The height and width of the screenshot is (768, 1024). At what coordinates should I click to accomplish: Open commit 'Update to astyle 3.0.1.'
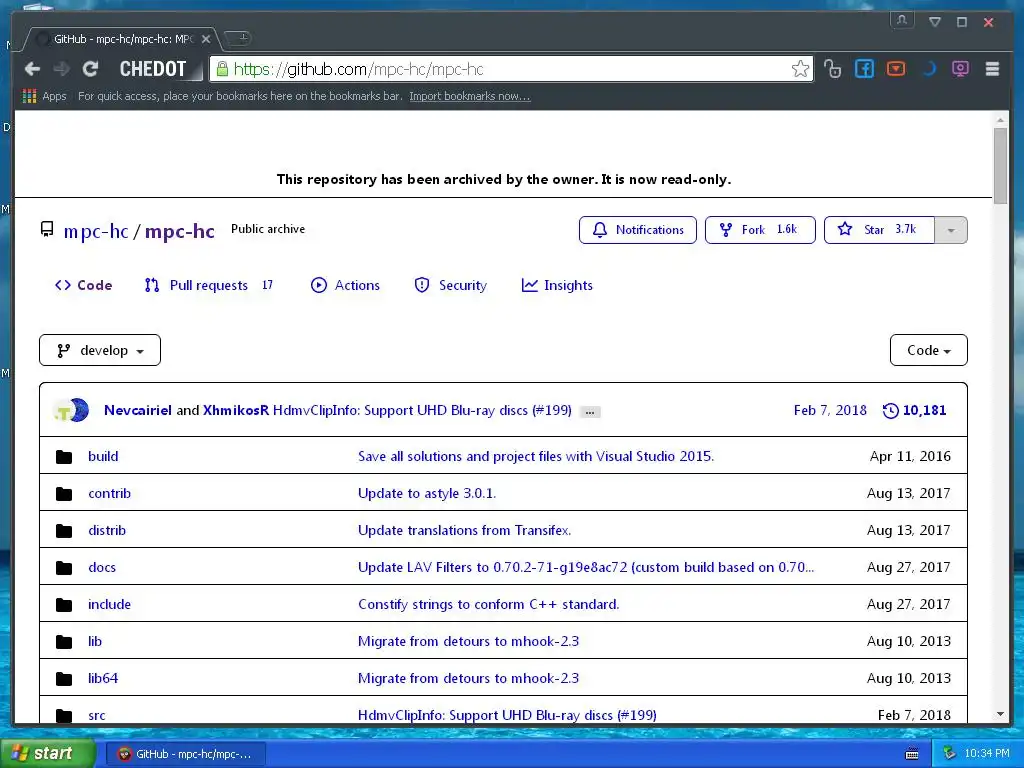(427, 494)
